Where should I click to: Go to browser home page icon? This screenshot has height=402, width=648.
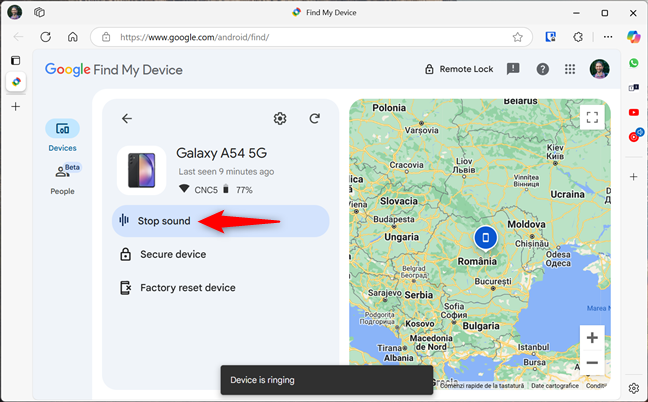pos(73,37)
